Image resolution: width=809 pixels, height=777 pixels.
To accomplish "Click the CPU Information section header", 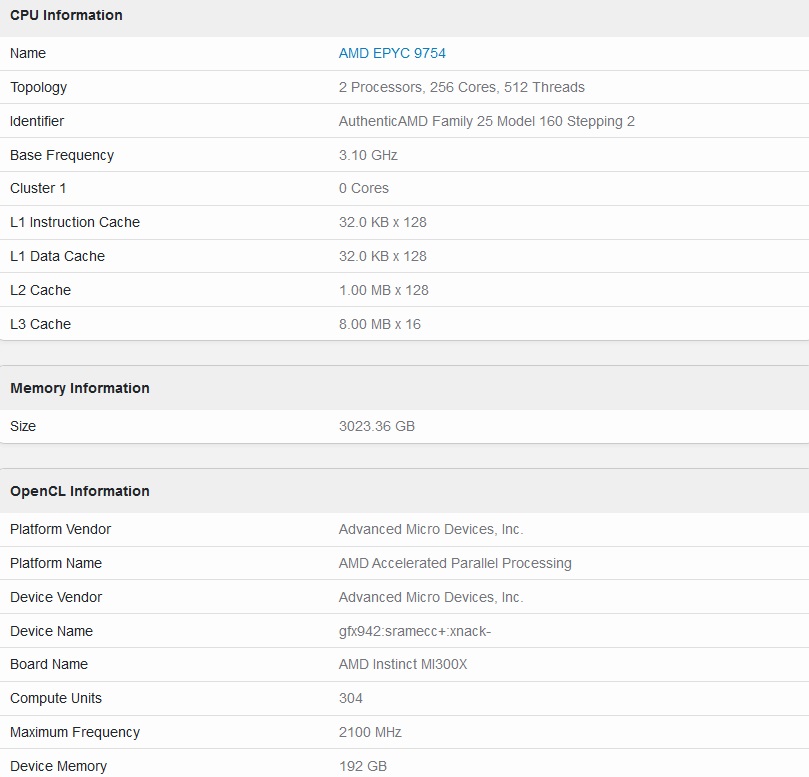I will 67,15.
